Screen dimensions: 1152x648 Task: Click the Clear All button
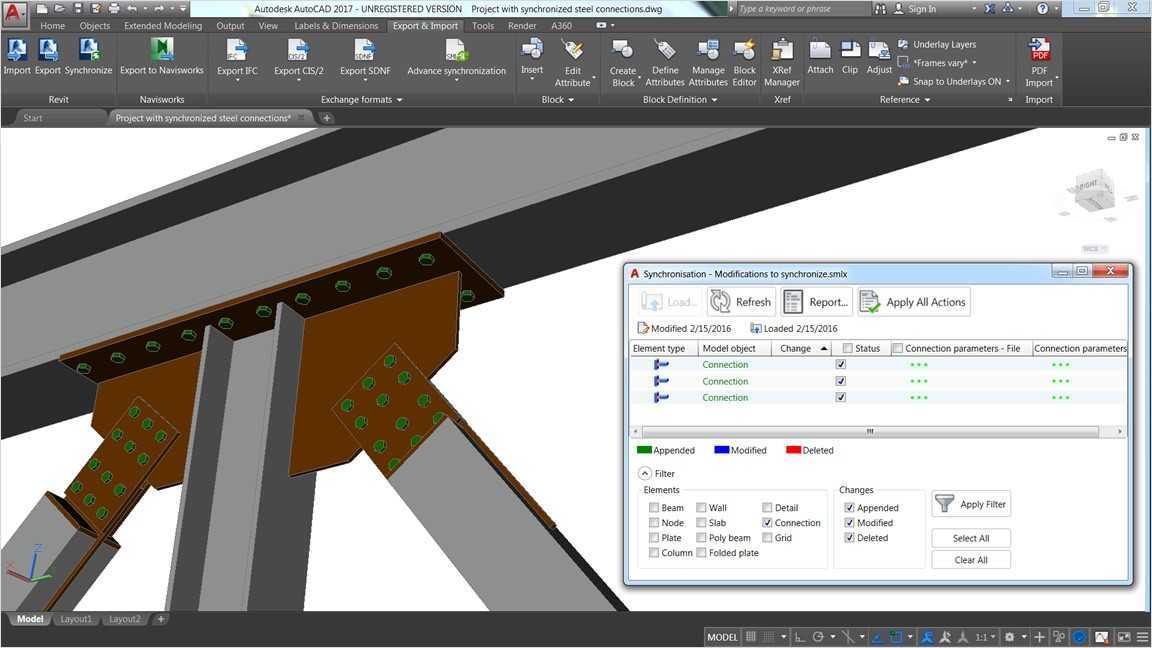point(971,560)
